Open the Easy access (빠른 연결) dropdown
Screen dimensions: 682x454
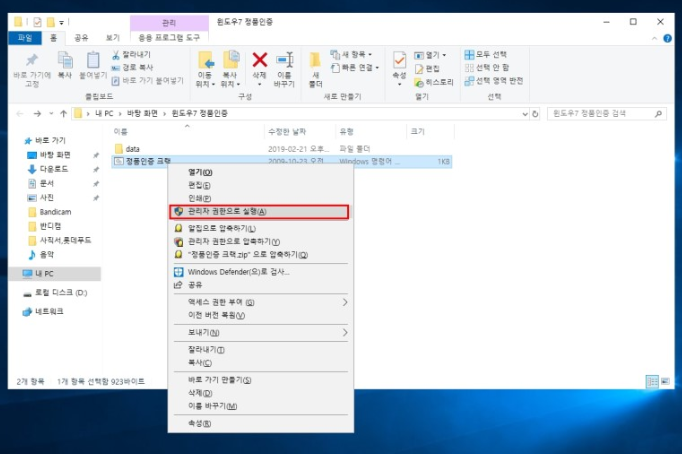tap(355, 67)
